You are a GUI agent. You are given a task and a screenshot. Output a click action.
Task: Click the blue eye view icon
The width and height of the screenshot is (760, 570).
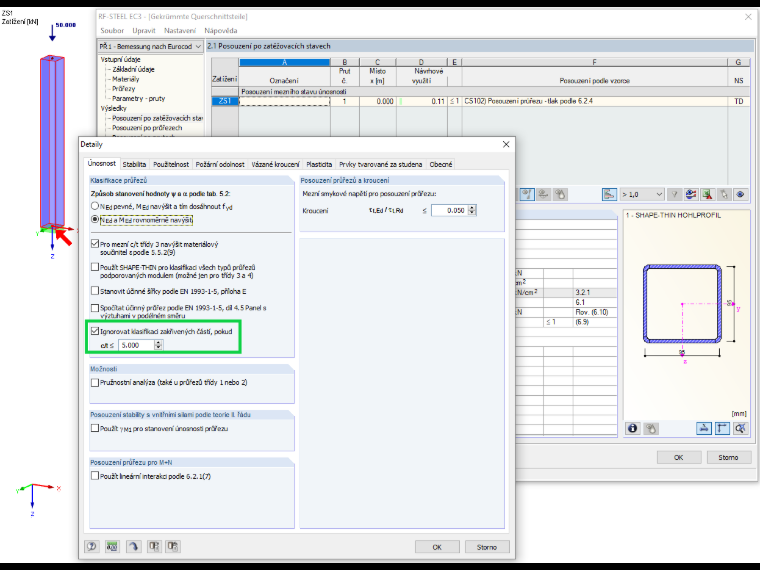[740, 194]
